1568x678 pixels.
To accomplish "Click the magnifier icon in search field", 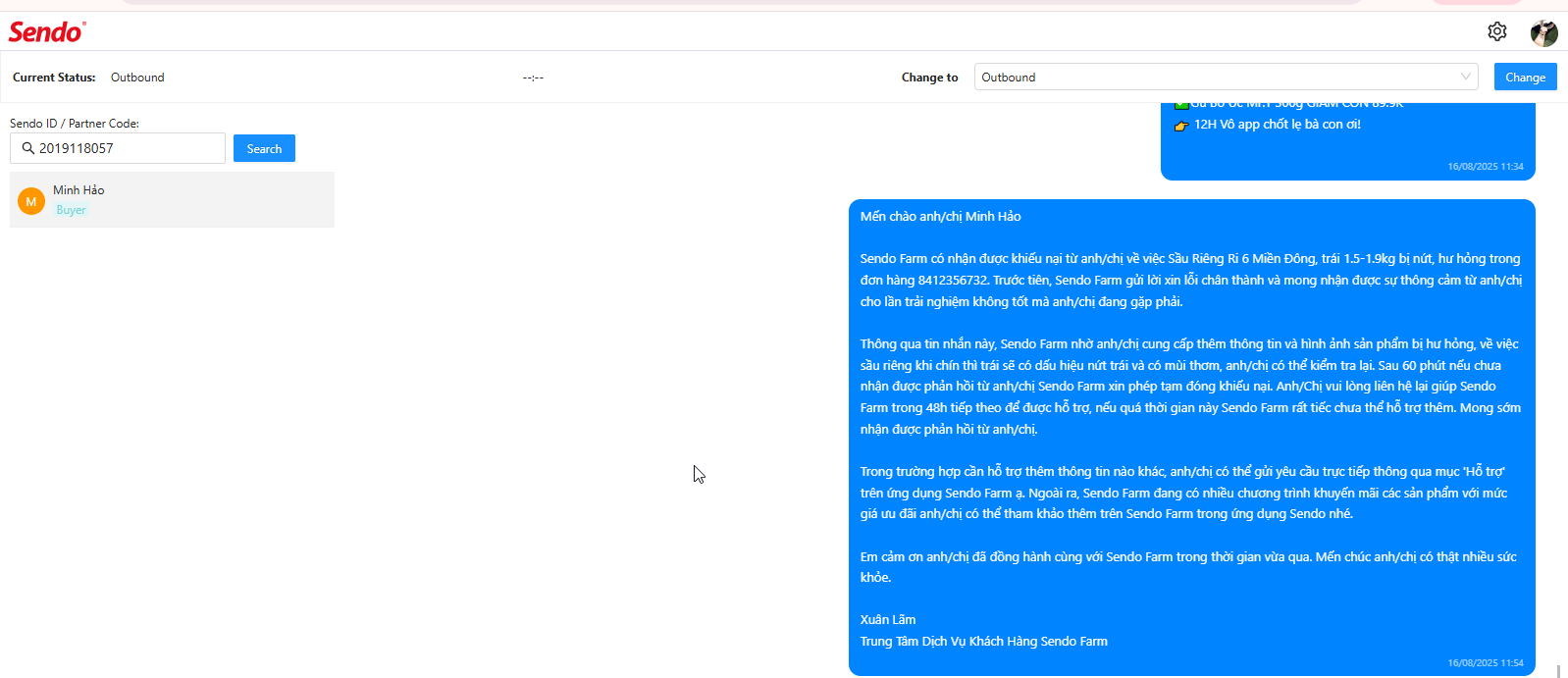I will 28,148.
